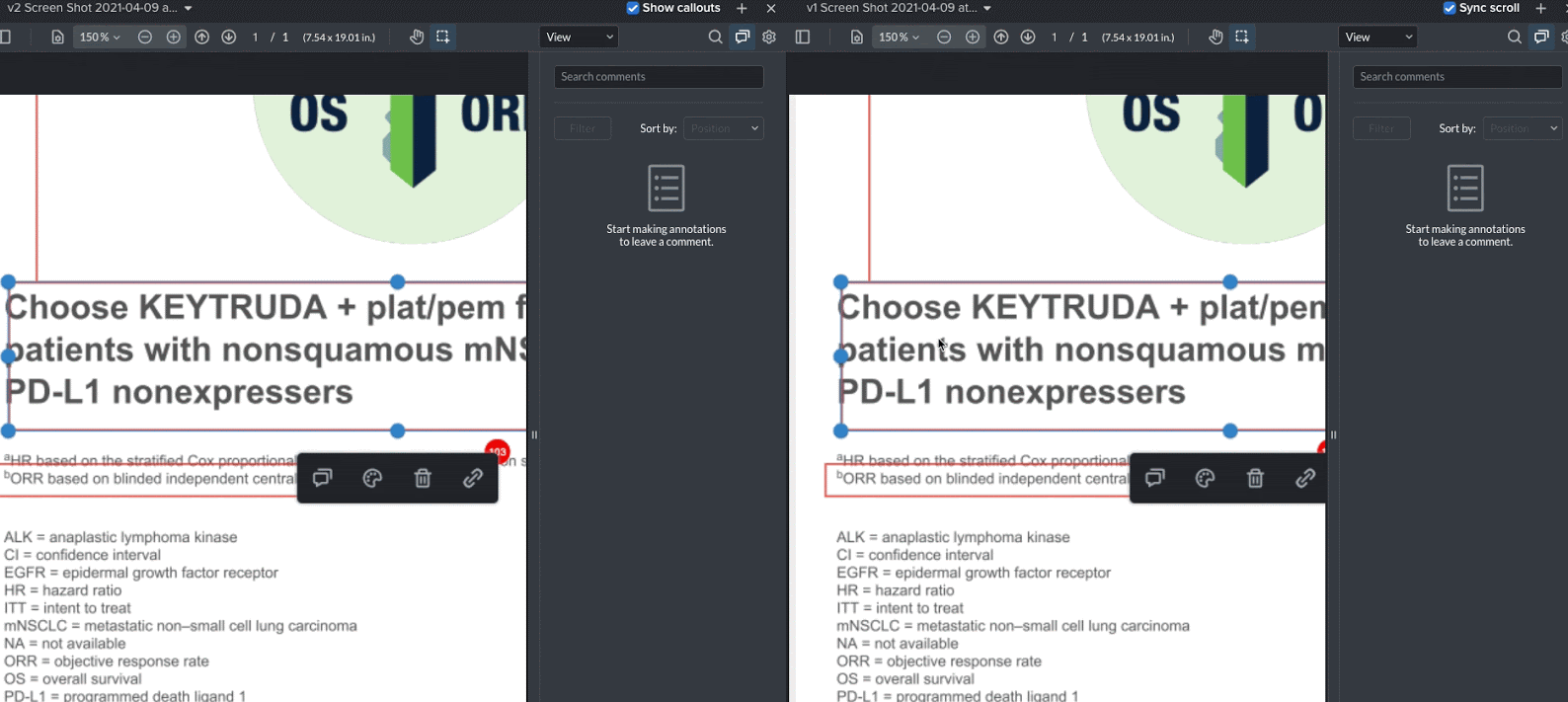Image resolution: width=1568 pixels, height=702 pixels.
Task: Zoom in using right v1 viewer toolbar
Action: (973, 37)
